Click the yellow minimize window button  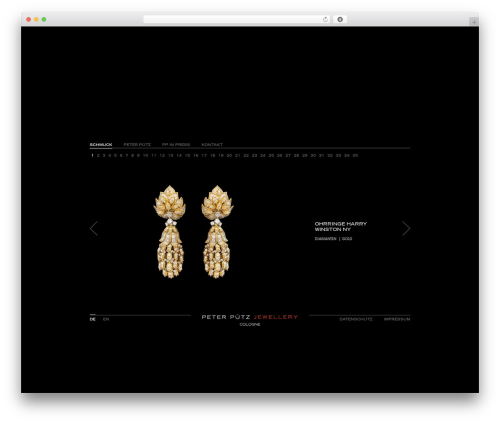click(36, 19)
